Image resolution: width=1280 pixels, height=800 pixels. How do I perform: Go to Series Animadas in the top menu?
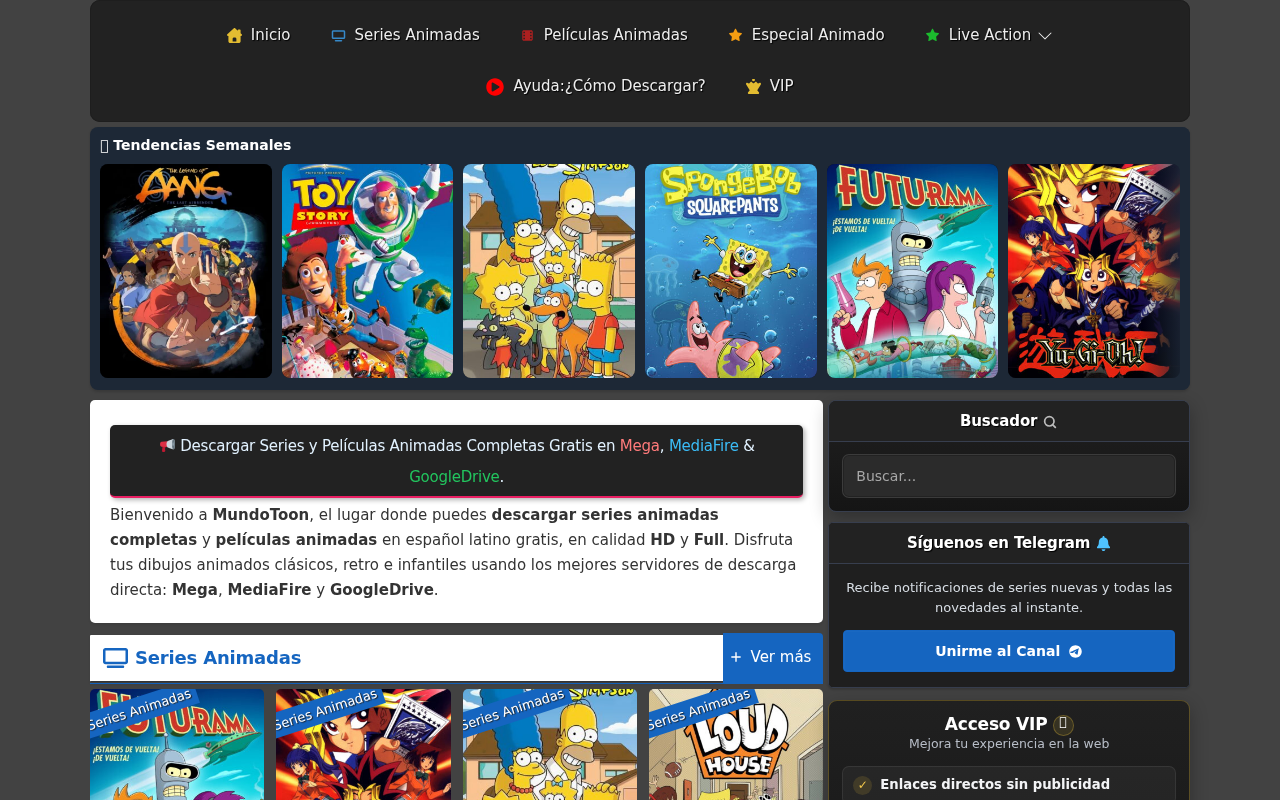[405, 35]
